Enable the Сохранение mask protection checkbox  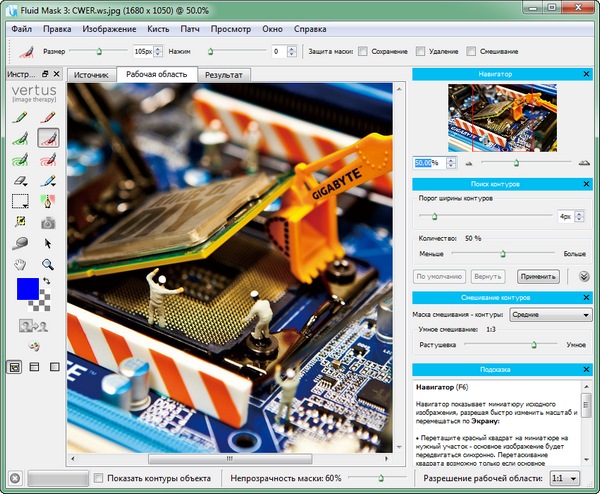point(363,51)
